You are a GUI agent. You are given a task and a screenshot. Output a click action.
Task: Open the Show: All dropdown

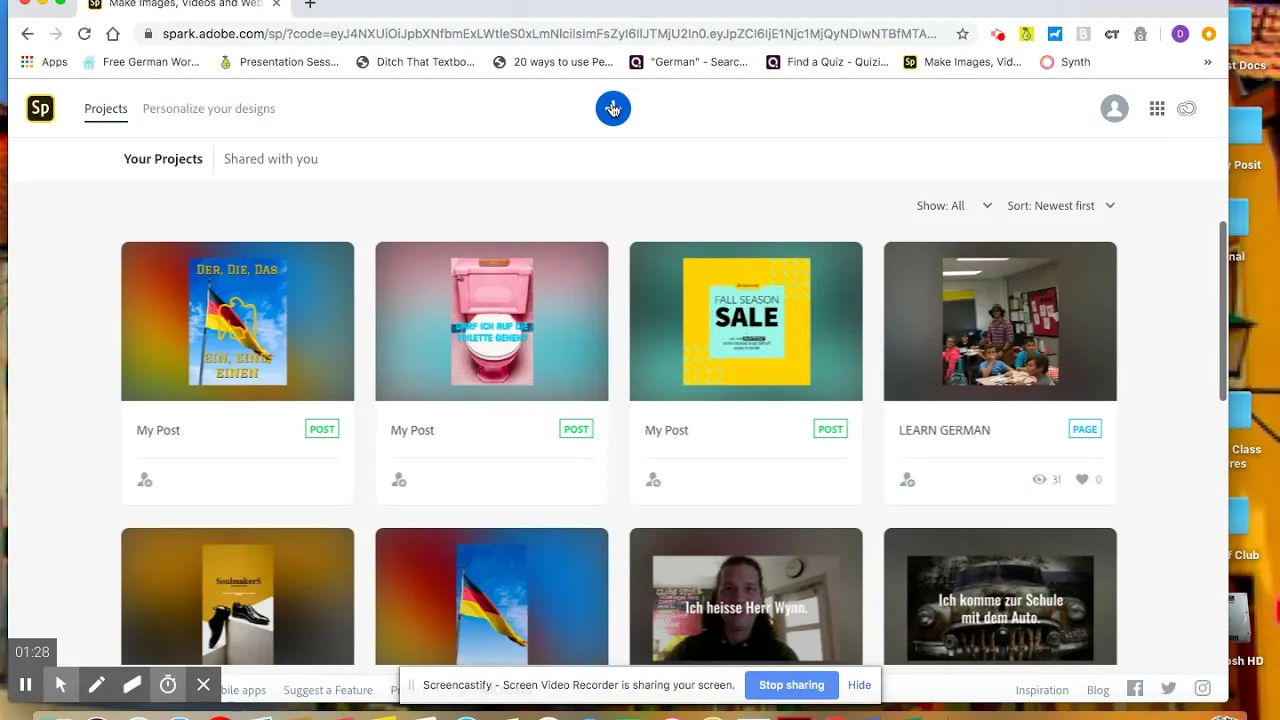[x=954, y=206]
